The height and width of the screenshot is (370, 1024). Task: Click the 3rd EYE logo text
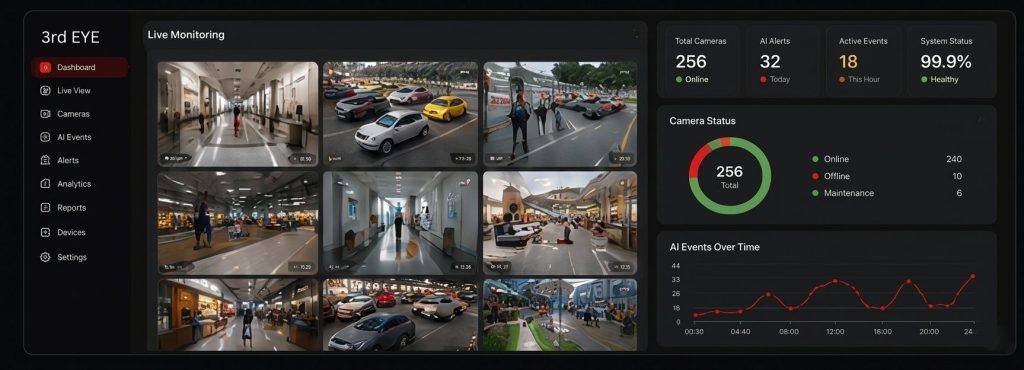pyautogui.click(x=71, y=37)
